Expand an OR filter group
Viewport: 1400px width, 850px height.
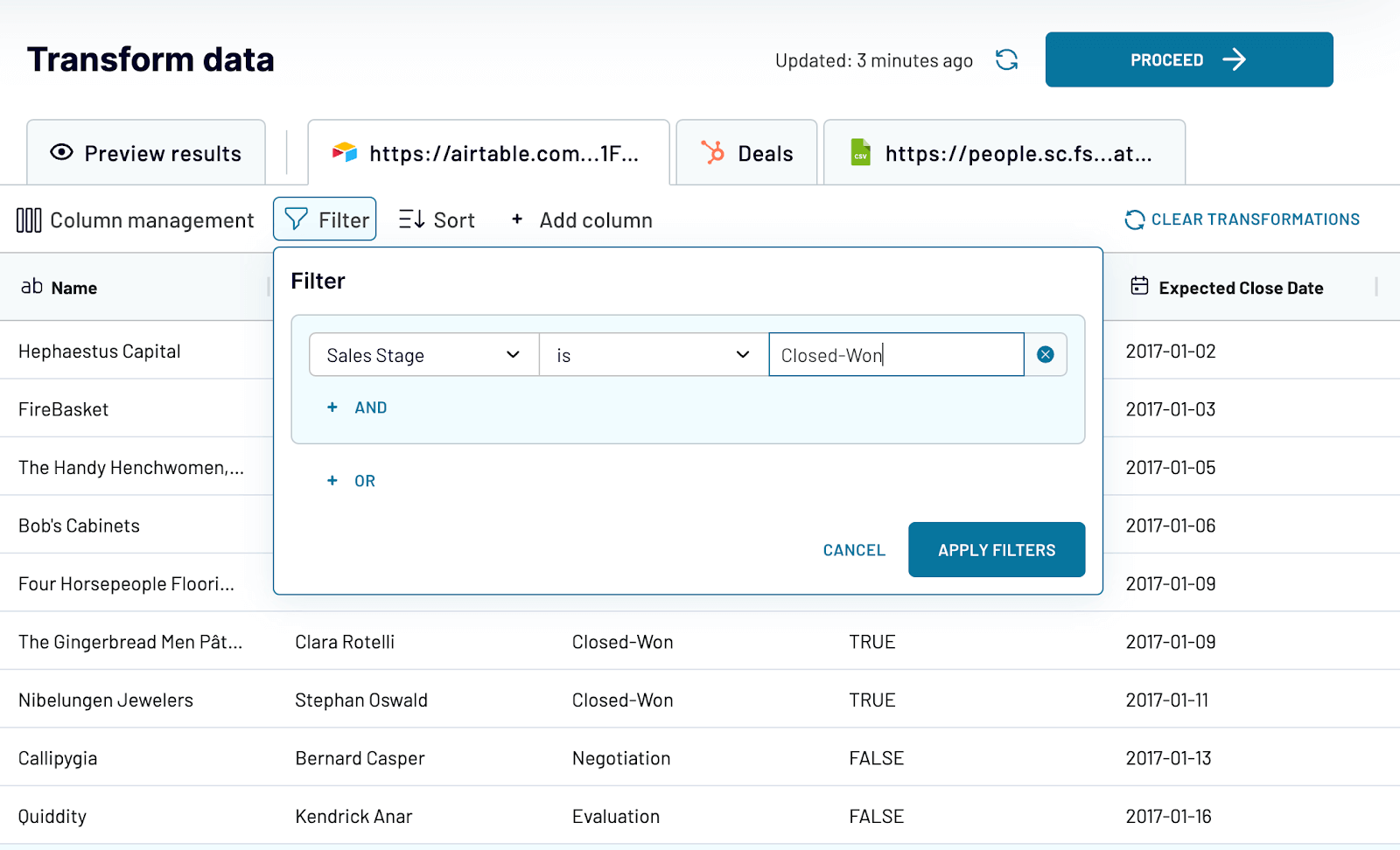350,480
